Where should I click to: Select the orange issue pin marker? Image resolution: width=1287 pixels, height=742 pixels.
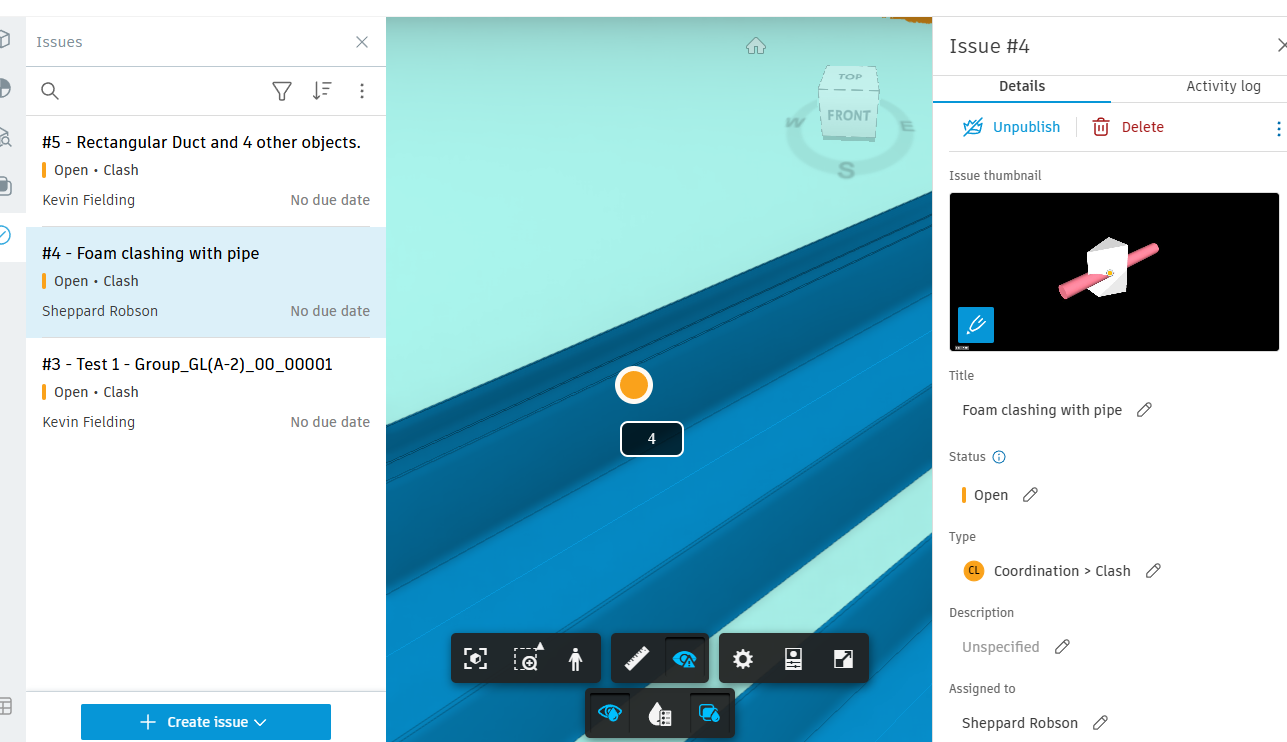[x=634, y=385]
